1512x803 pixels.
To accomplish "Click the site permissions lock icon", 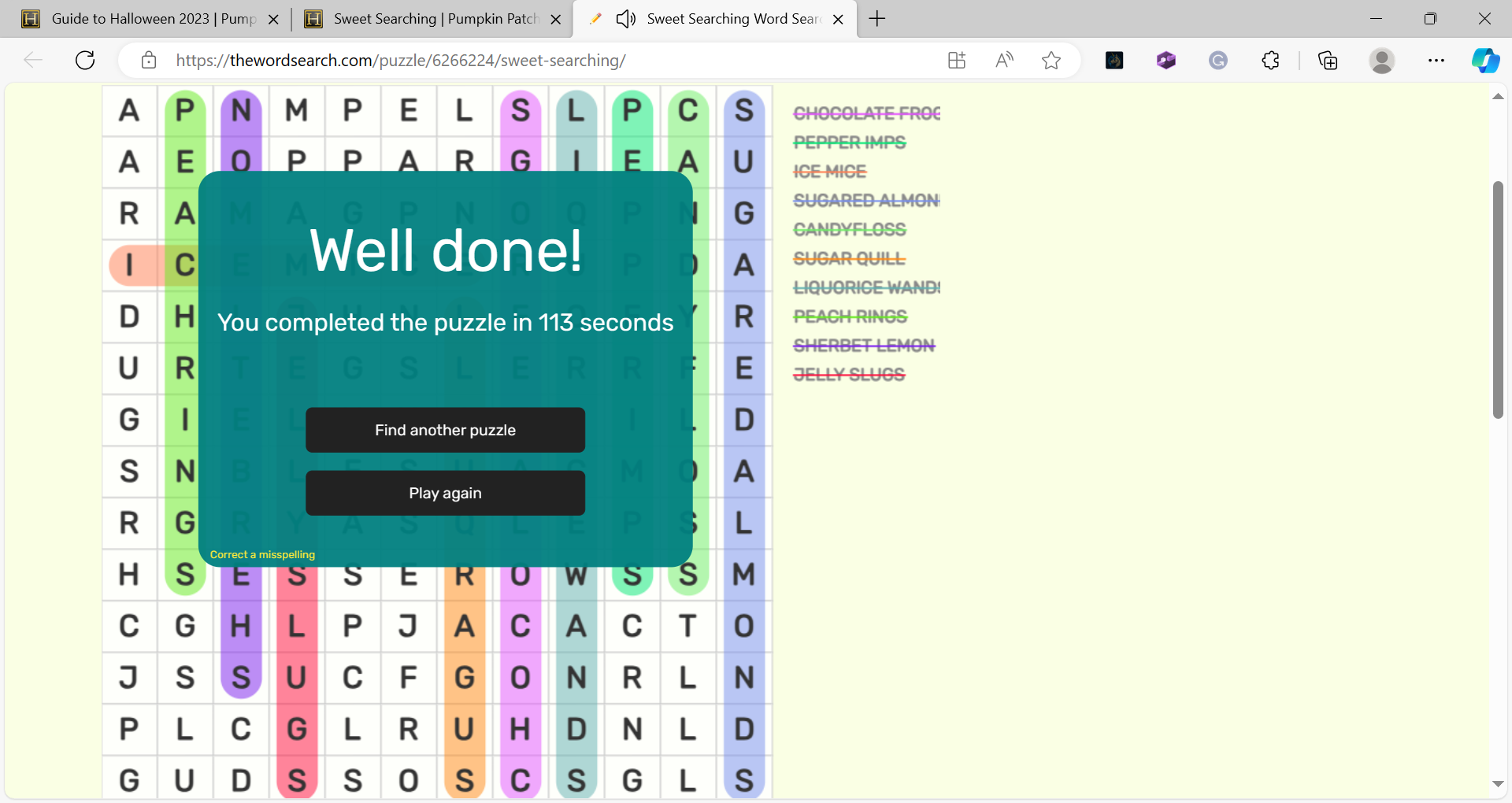I will [149, 60].
